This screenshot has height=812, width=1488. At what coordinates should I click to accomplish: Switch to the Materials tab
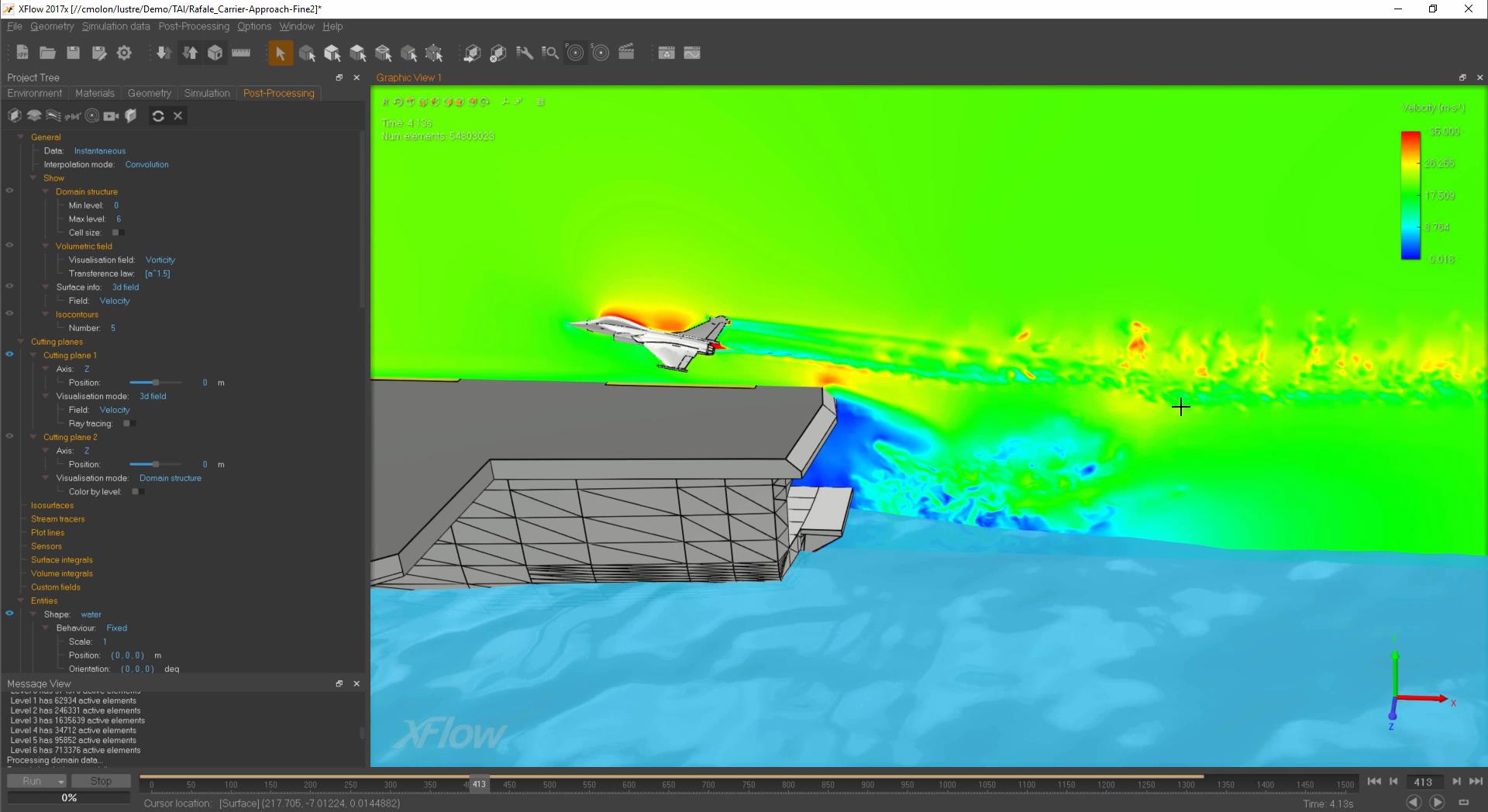[x=95, y=93]
